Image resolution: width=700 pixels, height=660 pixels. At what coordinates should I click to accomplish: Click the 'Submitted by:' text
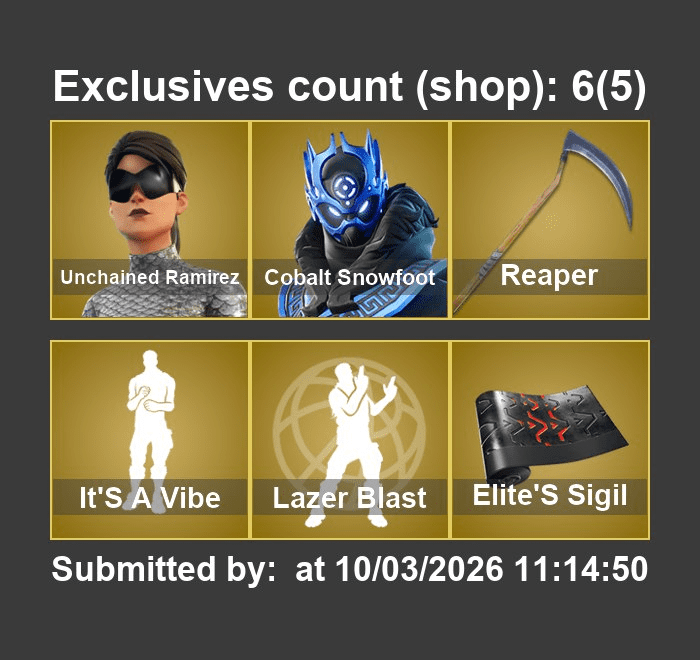tap(163, 569)
